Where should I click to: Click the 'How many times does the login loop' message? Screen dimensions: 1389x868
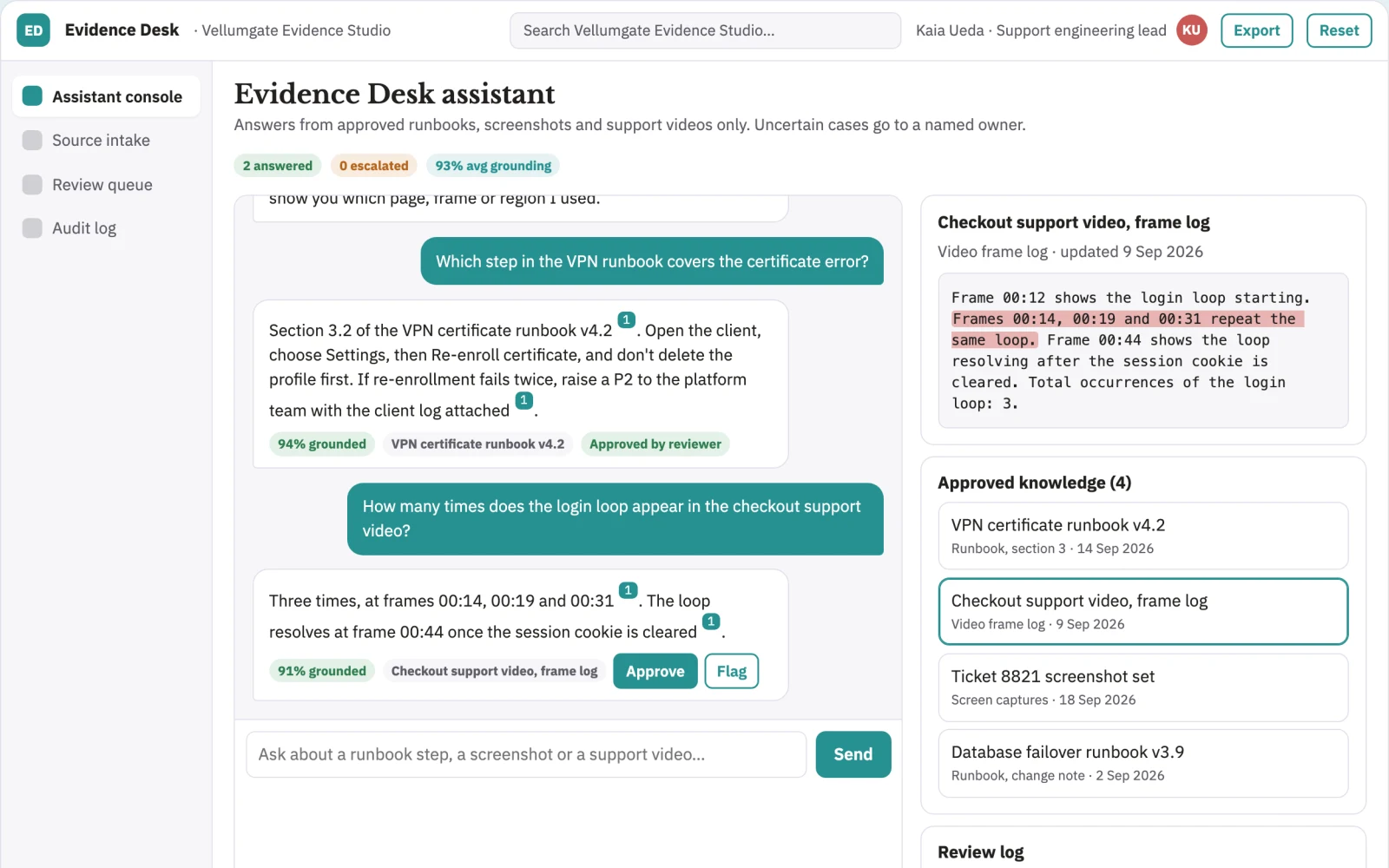tap(616, 518)
